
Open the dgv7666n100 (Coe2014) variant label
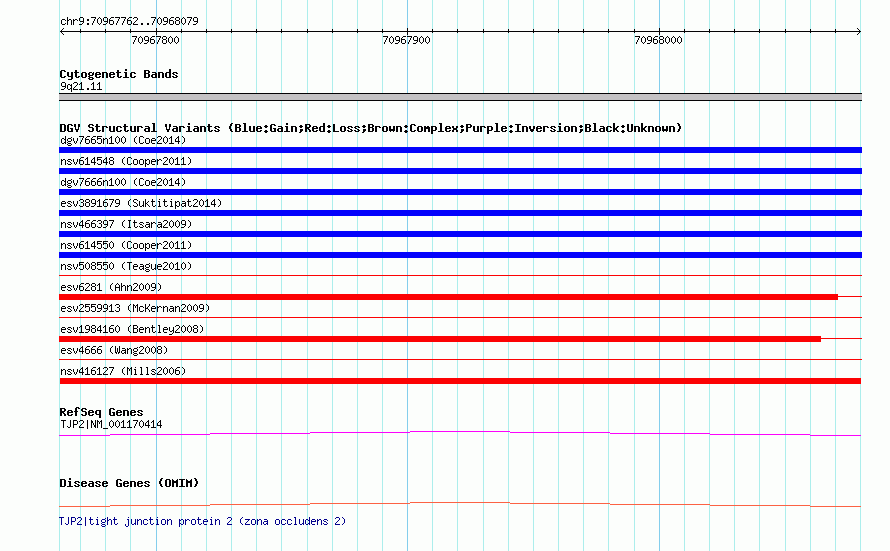tap(123, 182)
